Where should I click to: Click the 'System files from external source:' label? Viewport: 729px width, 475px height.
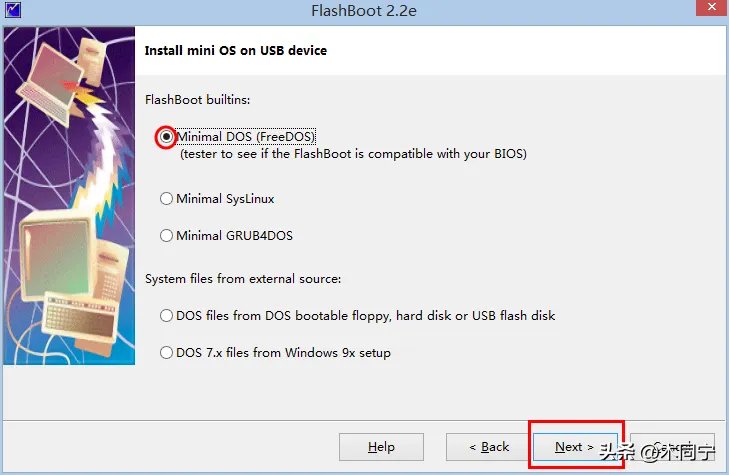[x=243, y=279]
